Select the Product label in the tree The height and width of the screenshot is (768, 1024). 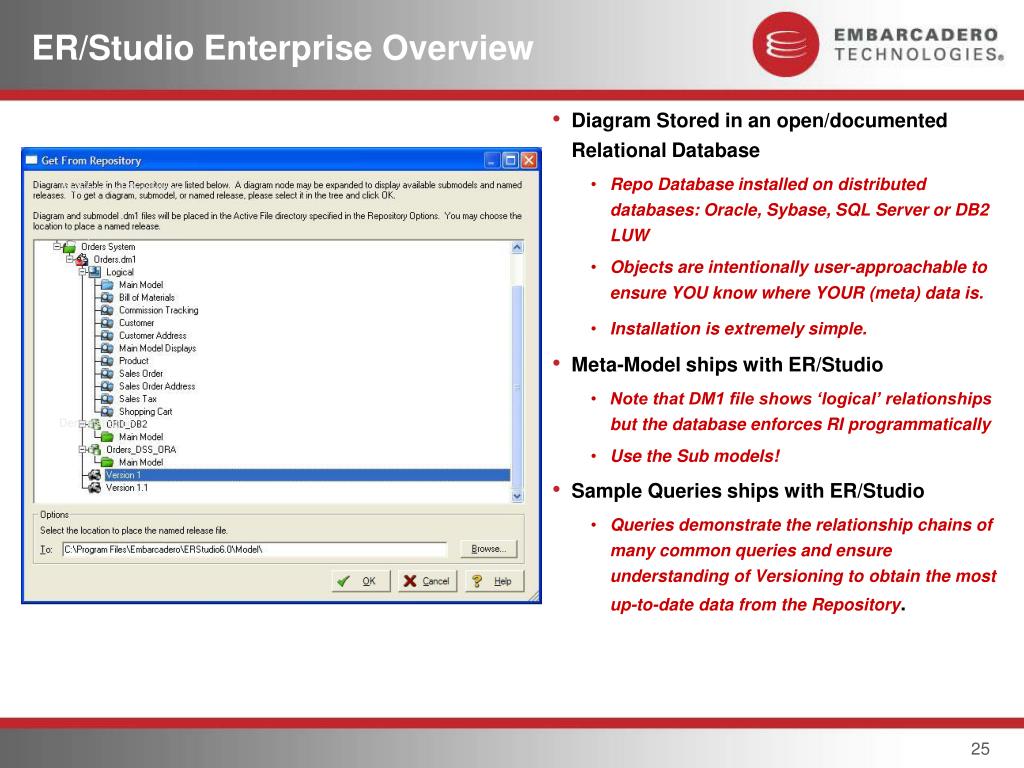point(134,361)
